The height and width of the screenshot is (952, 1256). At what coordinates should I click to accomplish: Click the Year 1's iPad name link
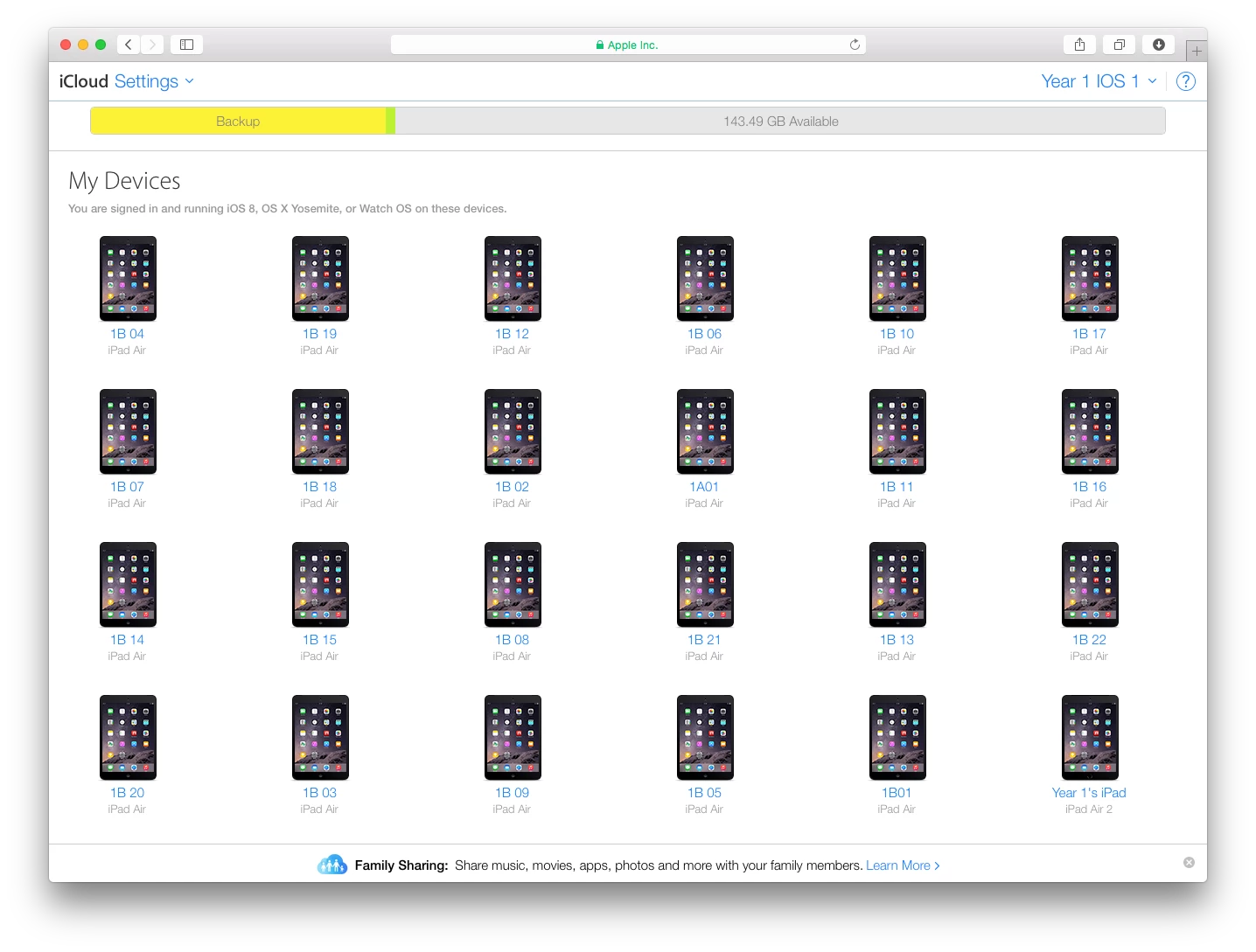[1089, 793]
